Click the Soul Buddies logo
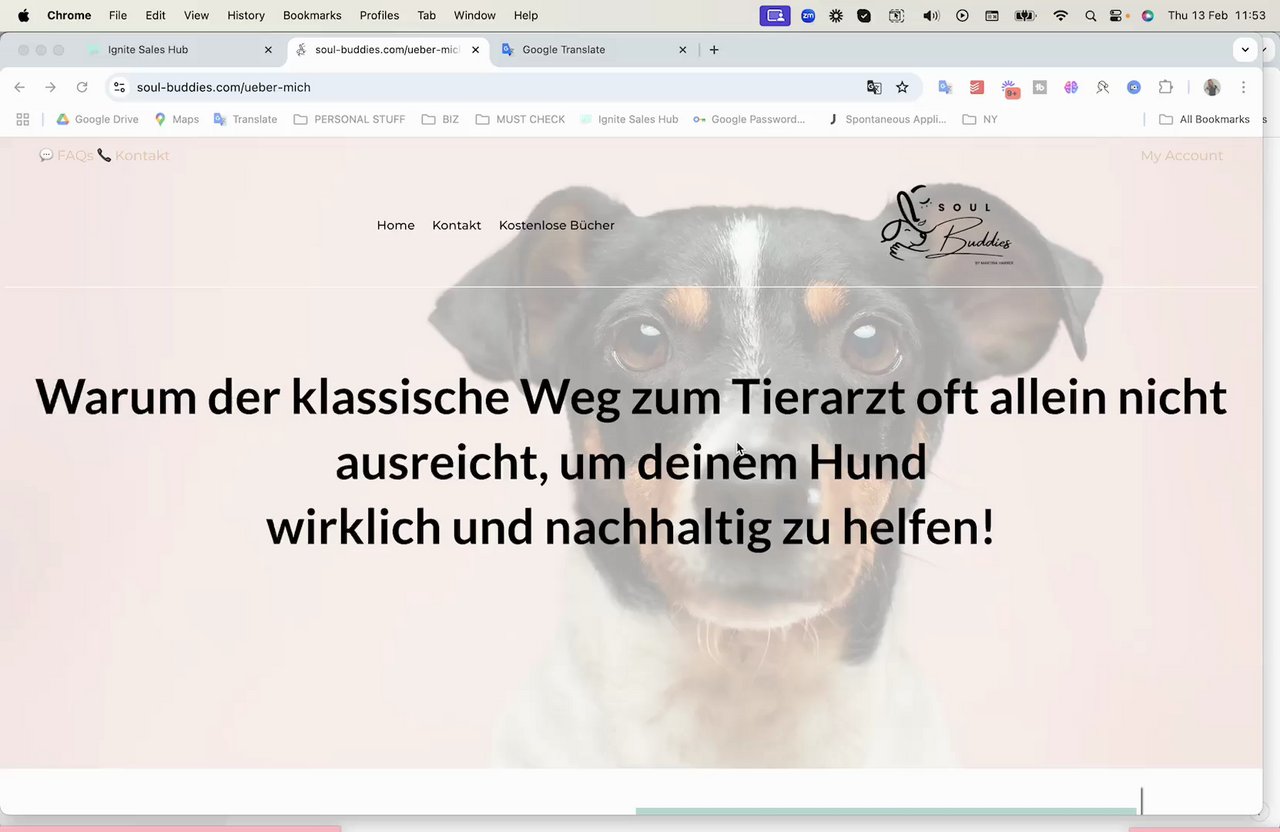This screenshot has width=1280, height=832. (946, 225)
